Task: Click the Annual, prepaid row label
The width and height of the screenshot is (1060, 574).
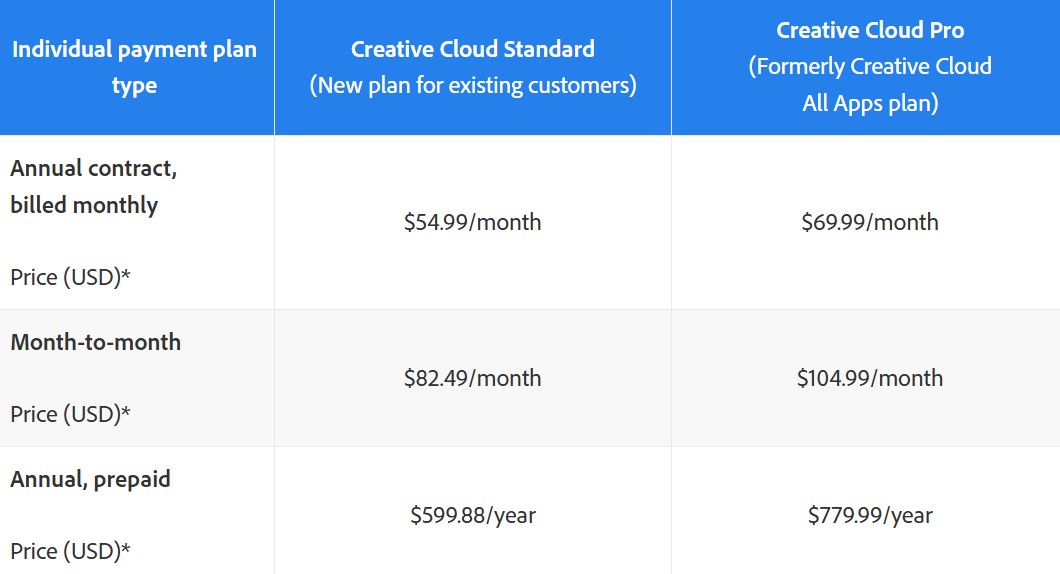Action: point(91,479)
